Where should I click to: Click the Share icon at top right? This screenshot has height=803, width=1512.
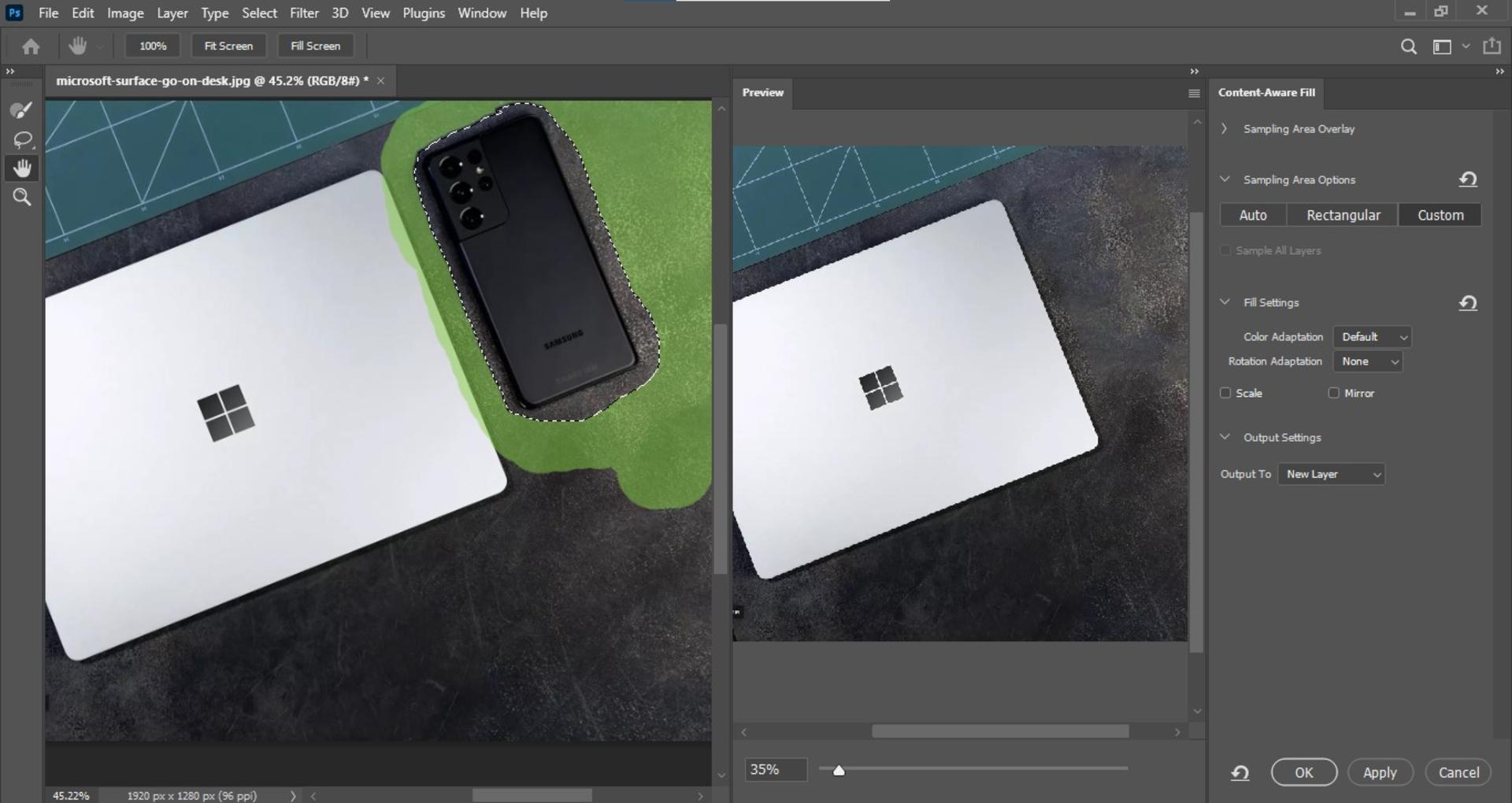click(x=1492, y=46)
